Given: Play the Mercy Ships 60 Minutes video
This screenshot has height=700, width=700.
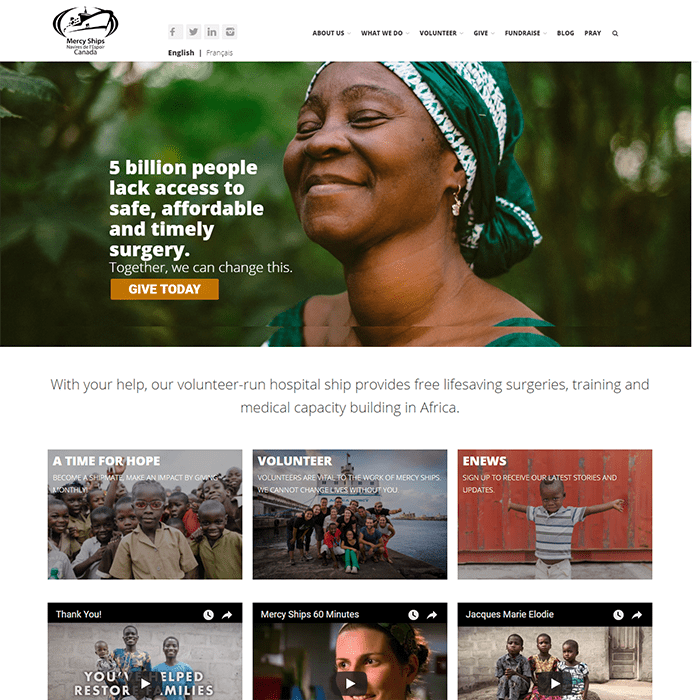Looking at the screenshot, I should pyautogui.click(x=350, y=683).
